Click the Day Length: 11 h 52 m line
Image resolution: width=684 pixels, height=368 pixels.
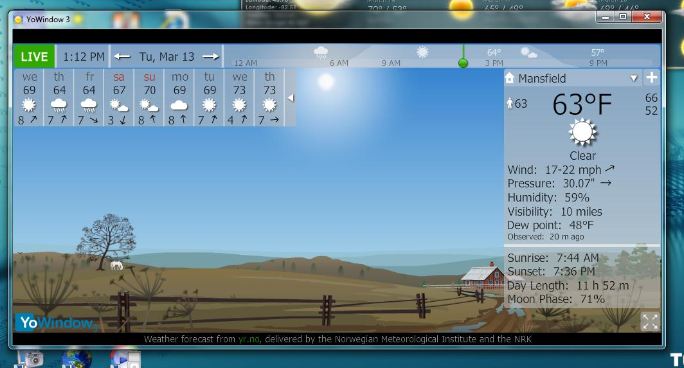[x=568, y=286]
